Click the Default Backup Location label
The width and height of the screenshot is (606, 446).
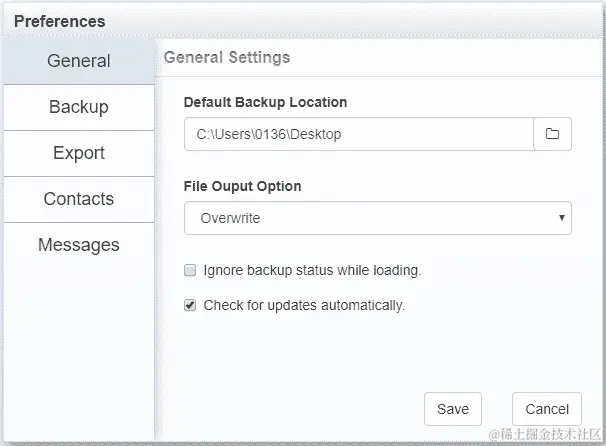[x=266, y=102]
